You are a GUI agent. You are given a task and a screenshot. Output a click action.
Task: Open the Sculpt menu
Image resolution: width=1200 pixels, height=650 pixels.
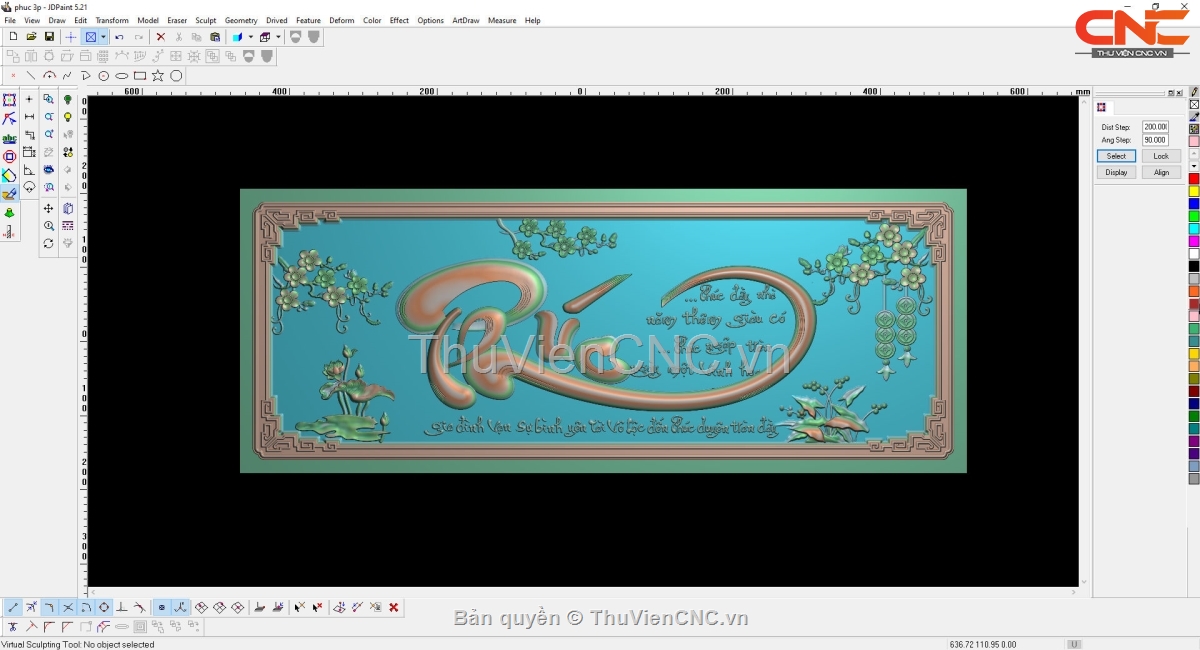click(206, 20)
